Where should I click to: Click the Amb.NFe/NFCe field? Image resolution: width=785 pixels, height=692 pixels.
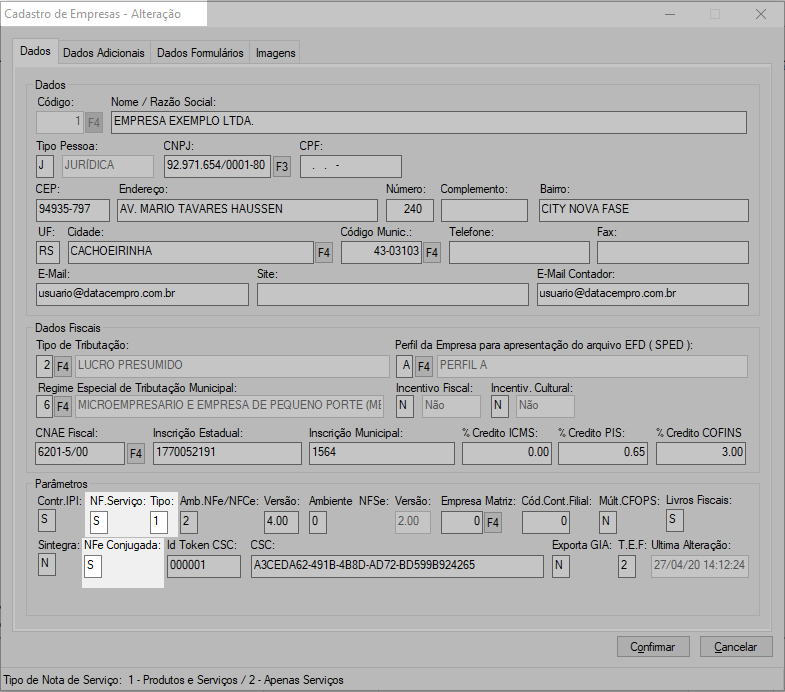pyautogui.click(x=189, y=523)
